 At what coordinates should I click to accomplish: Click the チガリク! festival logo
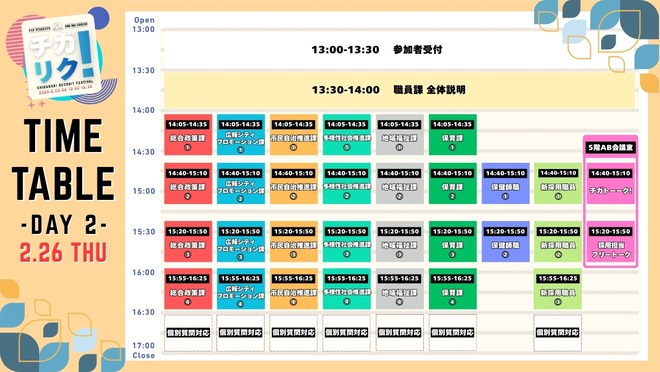coord(61,57)
